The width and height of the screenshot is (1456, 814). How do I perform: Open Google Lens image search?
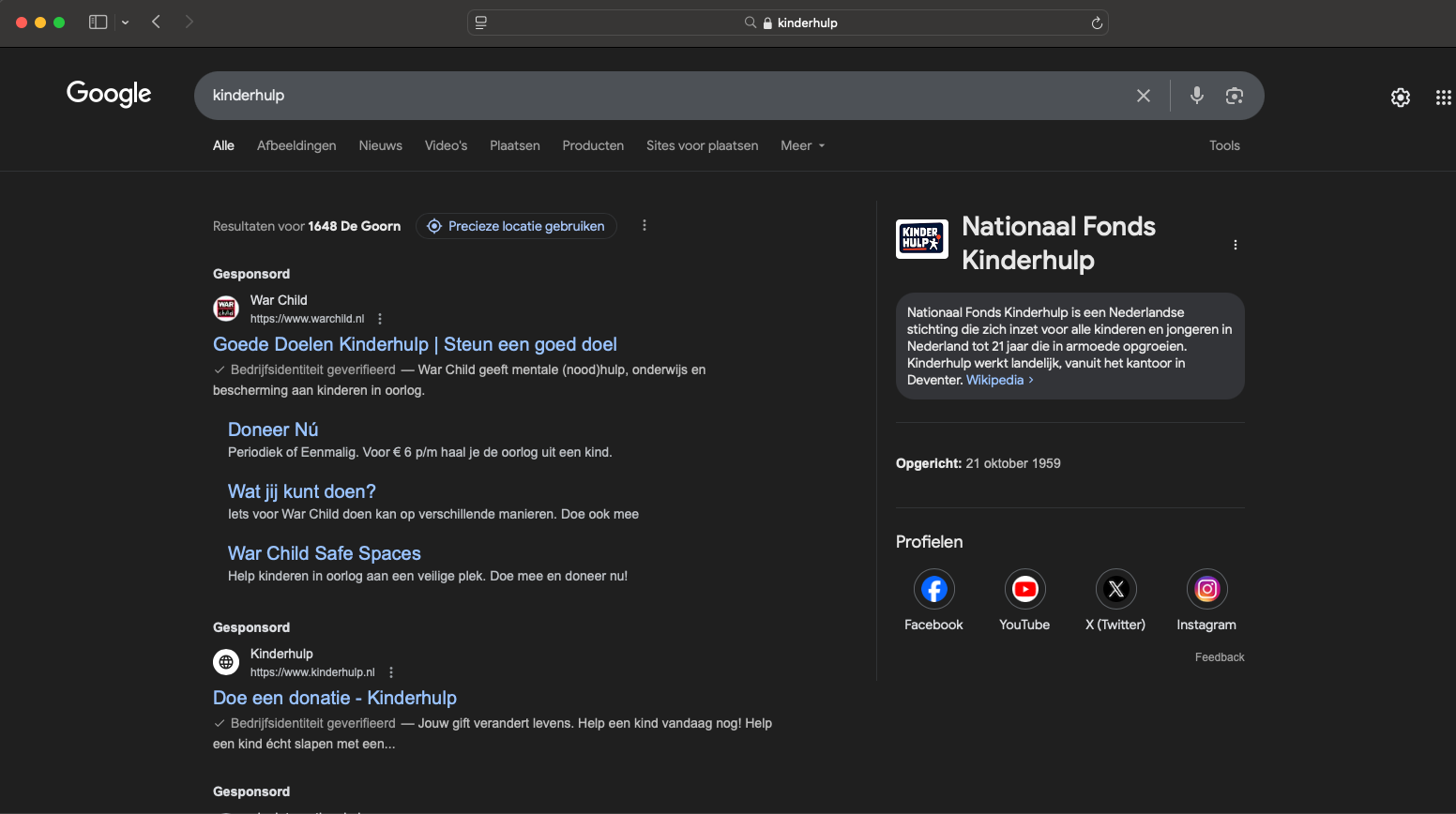coord(1235,96)
